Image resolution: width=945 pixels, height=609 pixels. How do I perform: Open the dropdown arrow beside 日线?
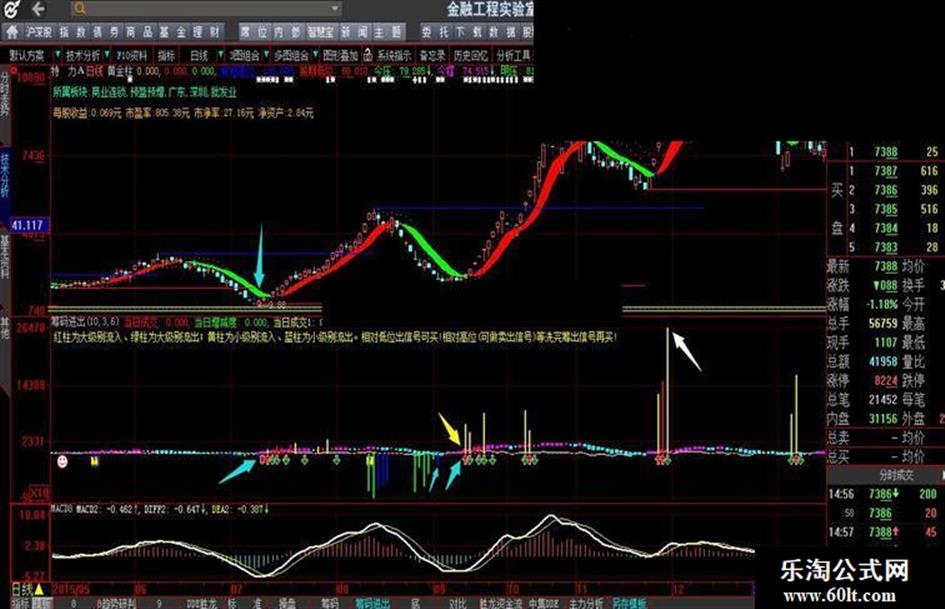(x=219, y=55)
